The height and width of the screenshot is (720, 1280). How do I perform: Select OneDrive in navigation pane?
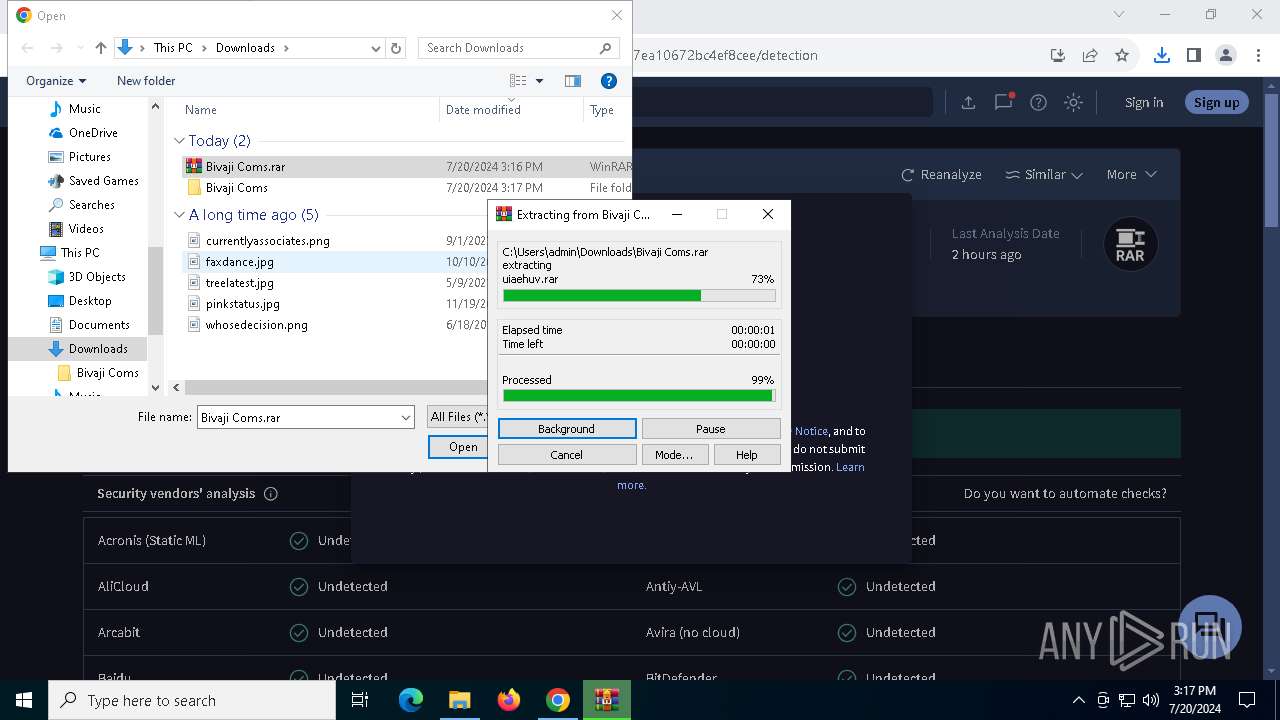coord(93,133)
